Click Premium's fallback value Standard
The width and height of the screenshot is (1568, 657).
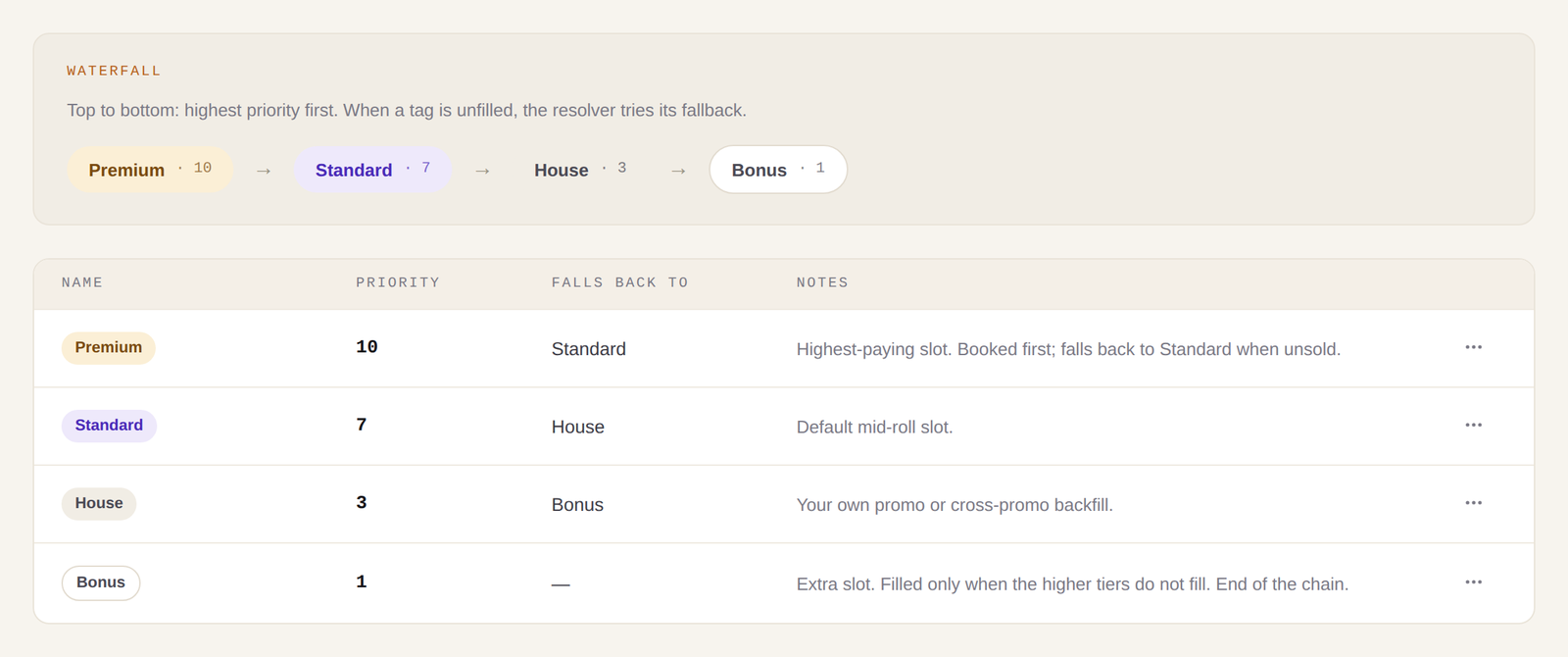589,349
